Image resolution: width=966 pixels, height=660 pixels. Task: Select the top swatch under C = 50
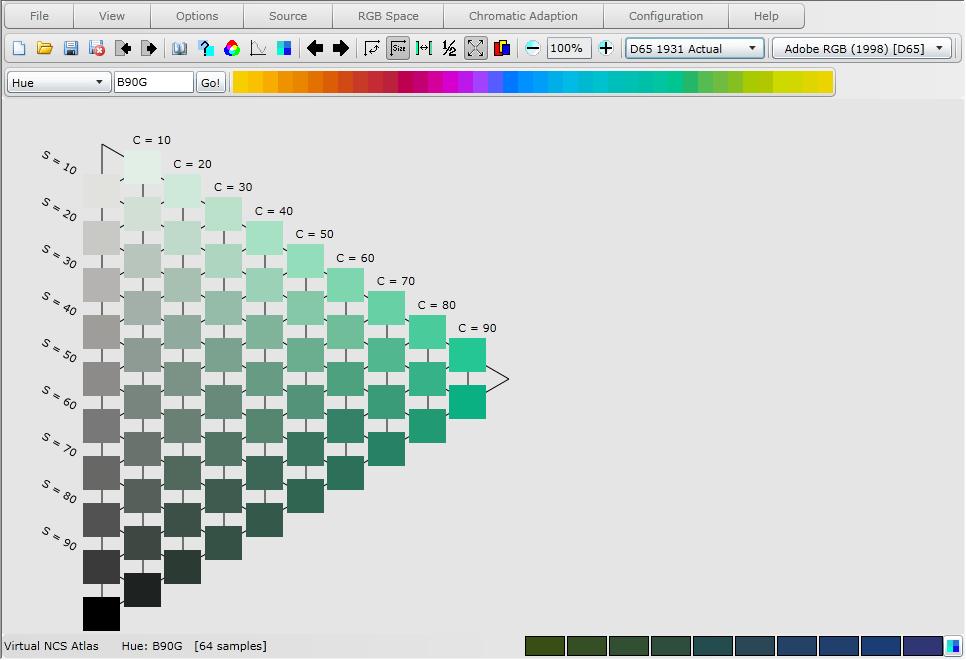[x=305, y=261]
